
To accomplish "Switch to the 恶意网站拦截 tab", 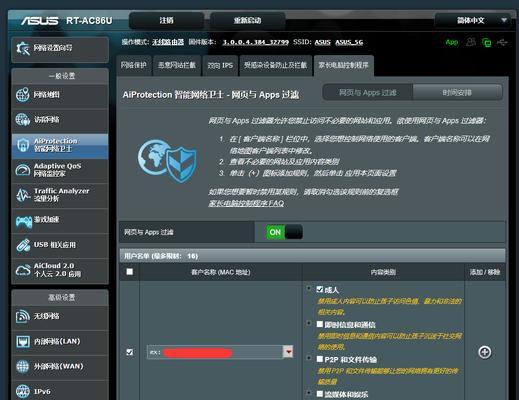I will pyautogui.click(x=177, y=65).
